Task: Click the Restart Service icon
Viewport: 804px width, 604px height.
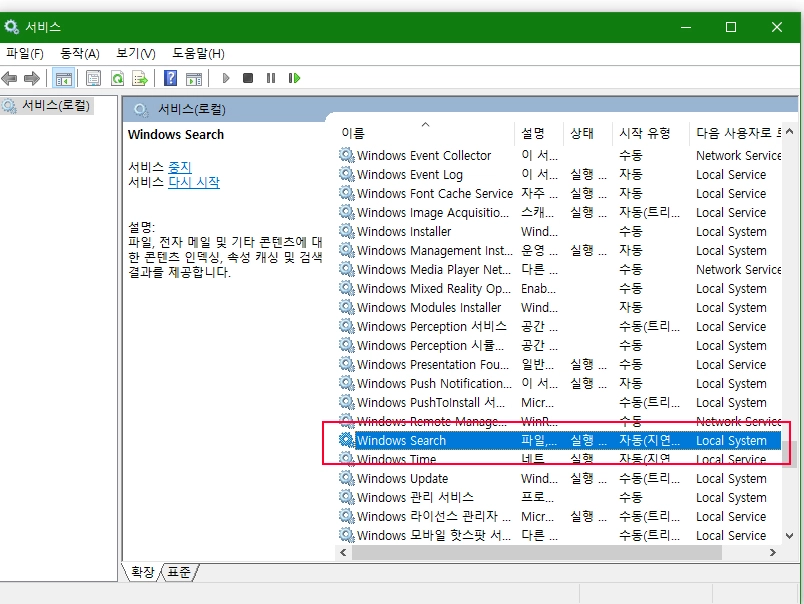Action: pos(294,78)
